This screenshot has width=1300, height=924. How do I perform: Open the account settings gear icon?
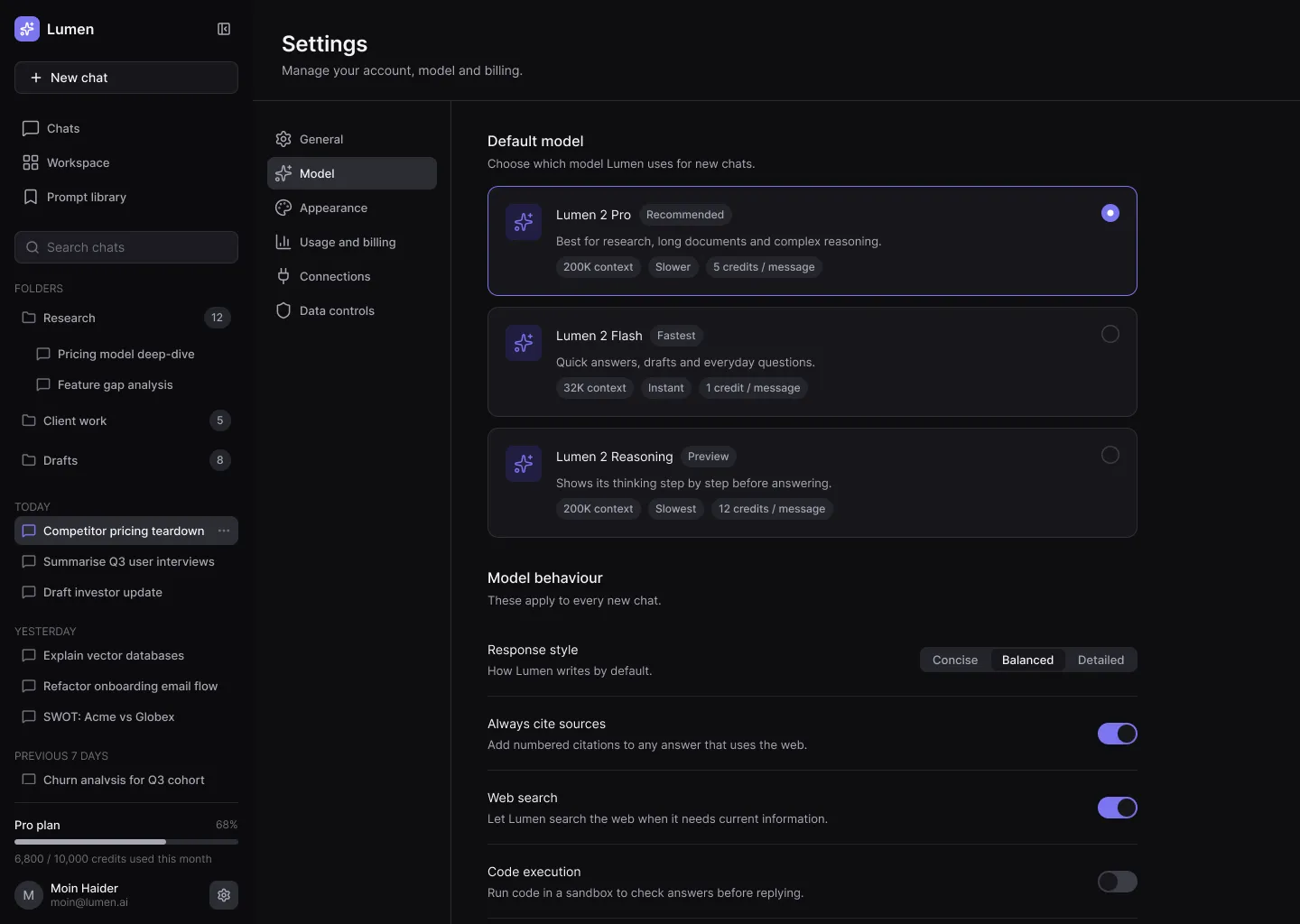point(224,895)
